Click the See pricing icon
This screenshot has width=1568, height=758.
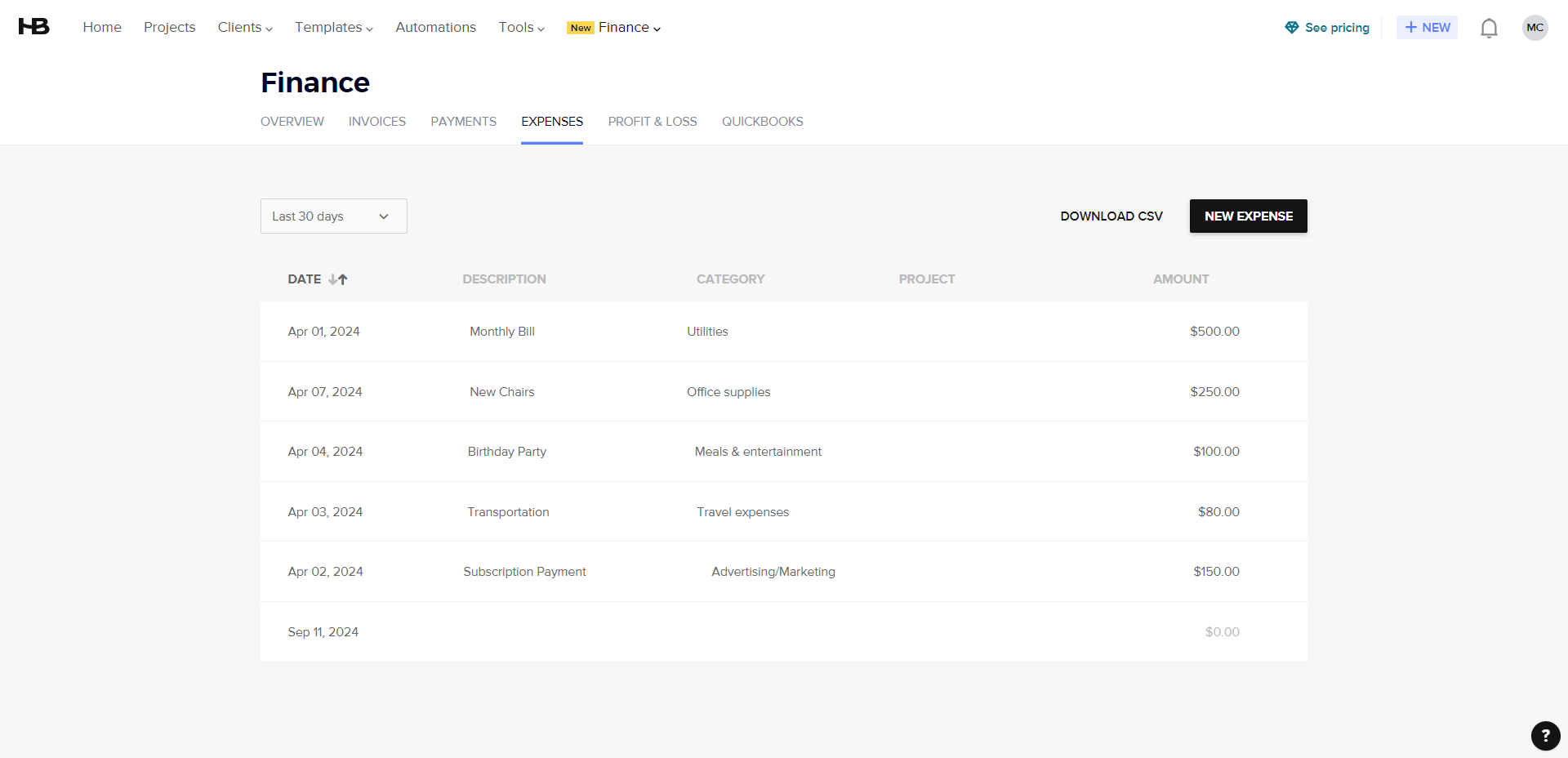[x=1292, y=27]
